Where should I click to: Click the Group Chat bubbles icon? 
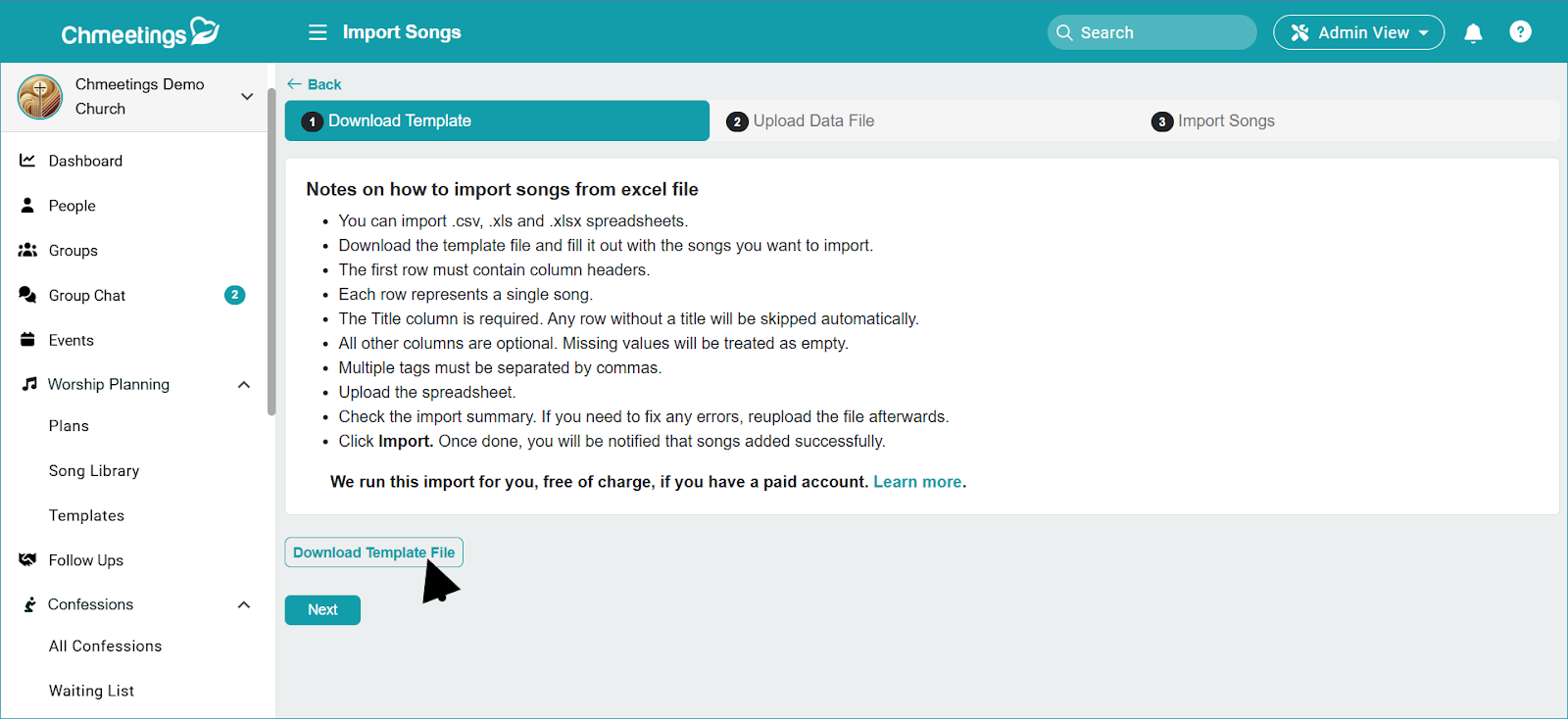point(27,295)
